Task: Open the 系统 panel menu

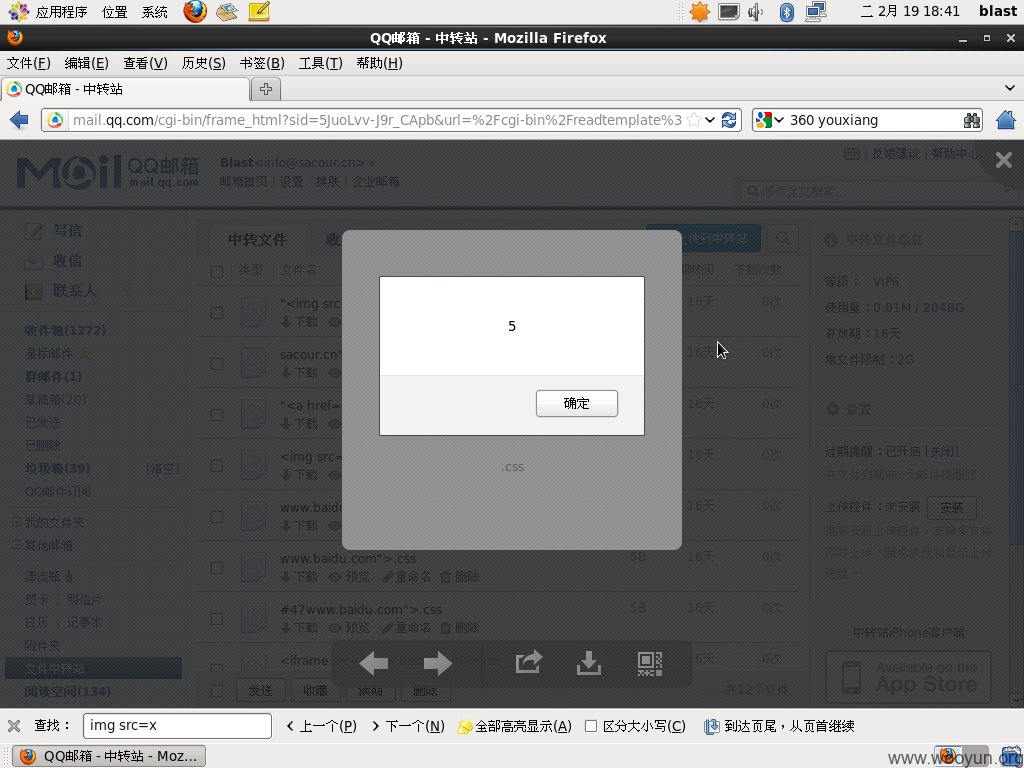Action: (155, 12)
